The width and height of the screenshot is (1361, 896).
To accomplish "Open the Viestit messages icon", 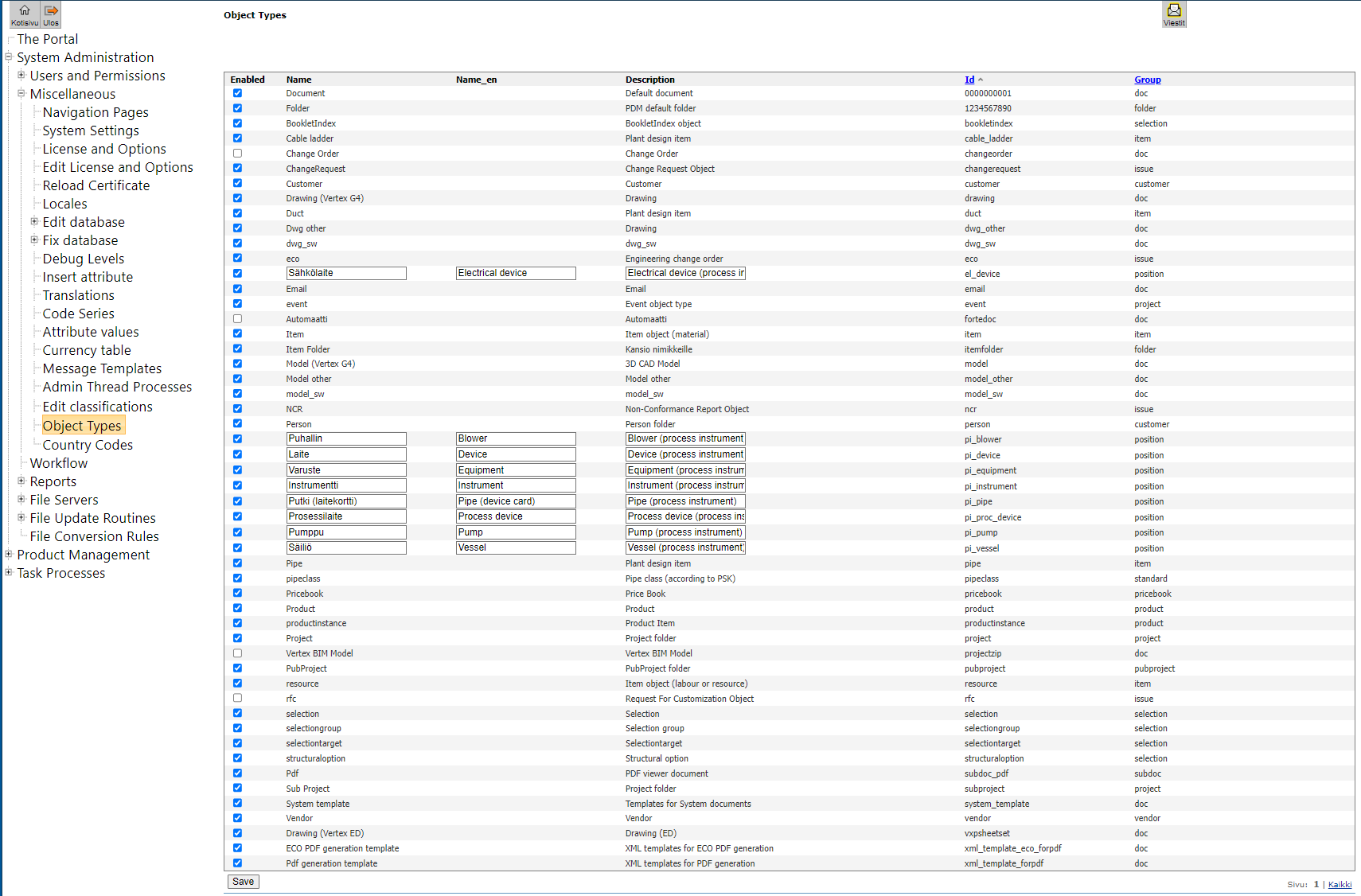I will coord(1174,14).
